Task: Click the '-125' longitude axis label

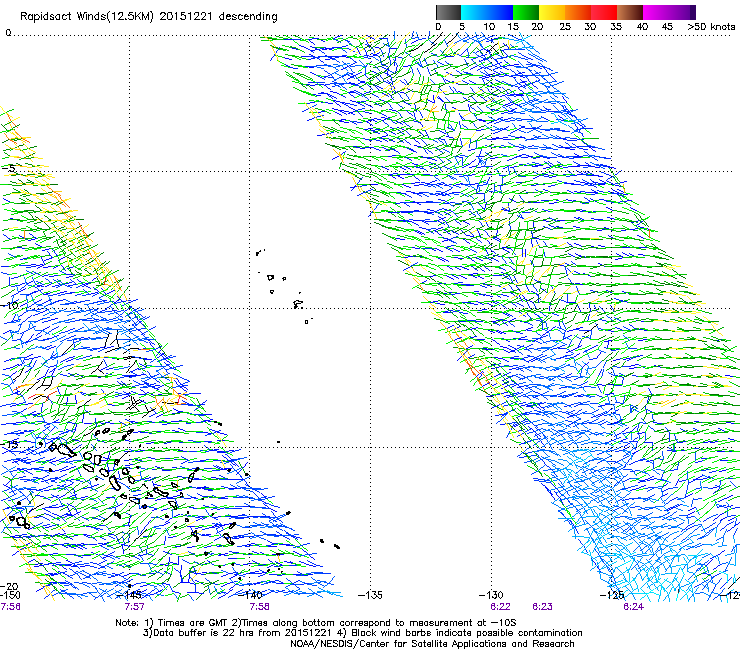Action: coord(612,595)
